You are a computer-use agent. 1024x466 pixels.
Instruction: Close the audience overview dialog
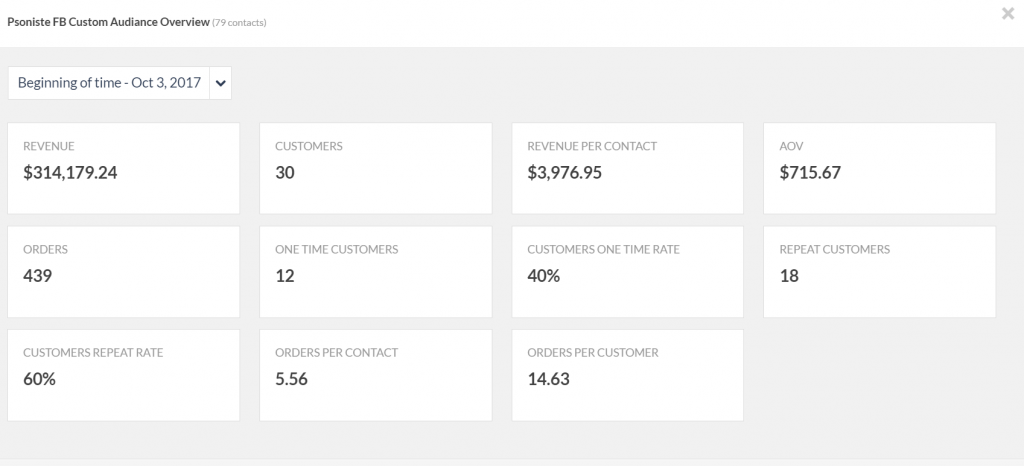click(1007, 13)
